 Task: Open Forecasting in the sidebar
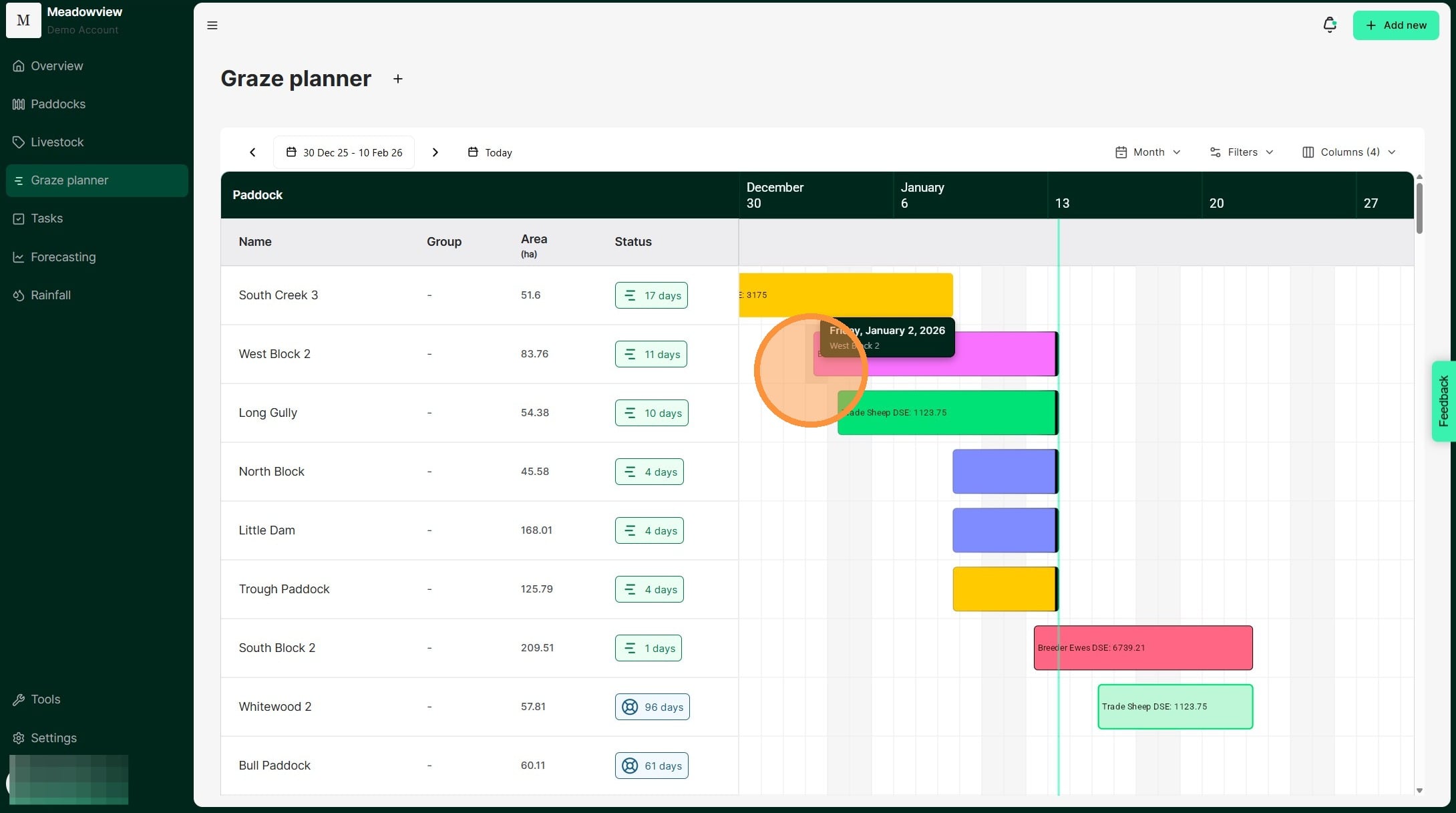[63, 257]
